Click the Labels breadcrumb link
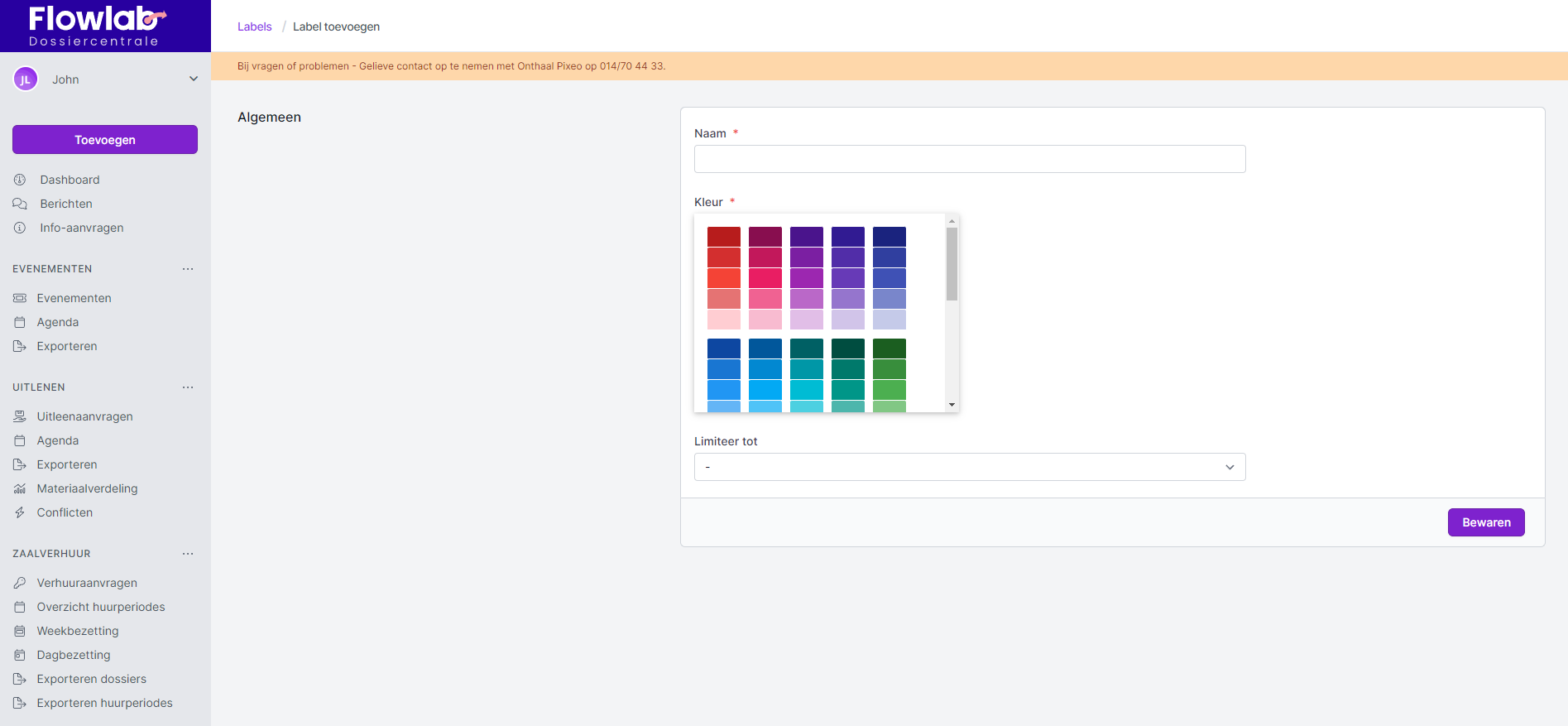The image size is (1568, 726). 254,26
